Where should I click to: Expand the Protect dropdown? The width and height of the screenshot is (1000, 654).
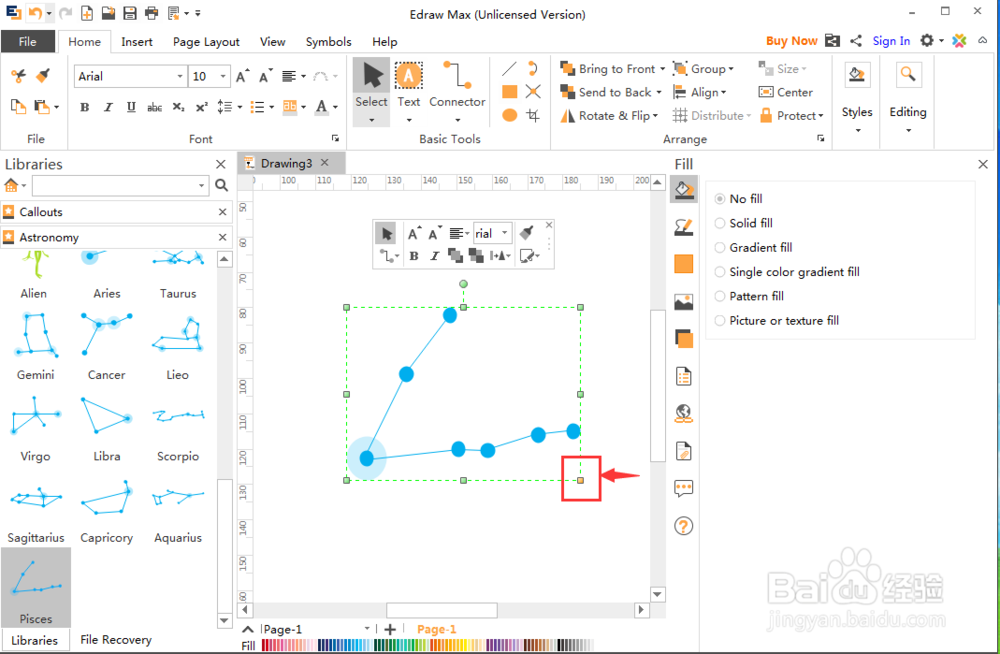[x=821, y=116]
